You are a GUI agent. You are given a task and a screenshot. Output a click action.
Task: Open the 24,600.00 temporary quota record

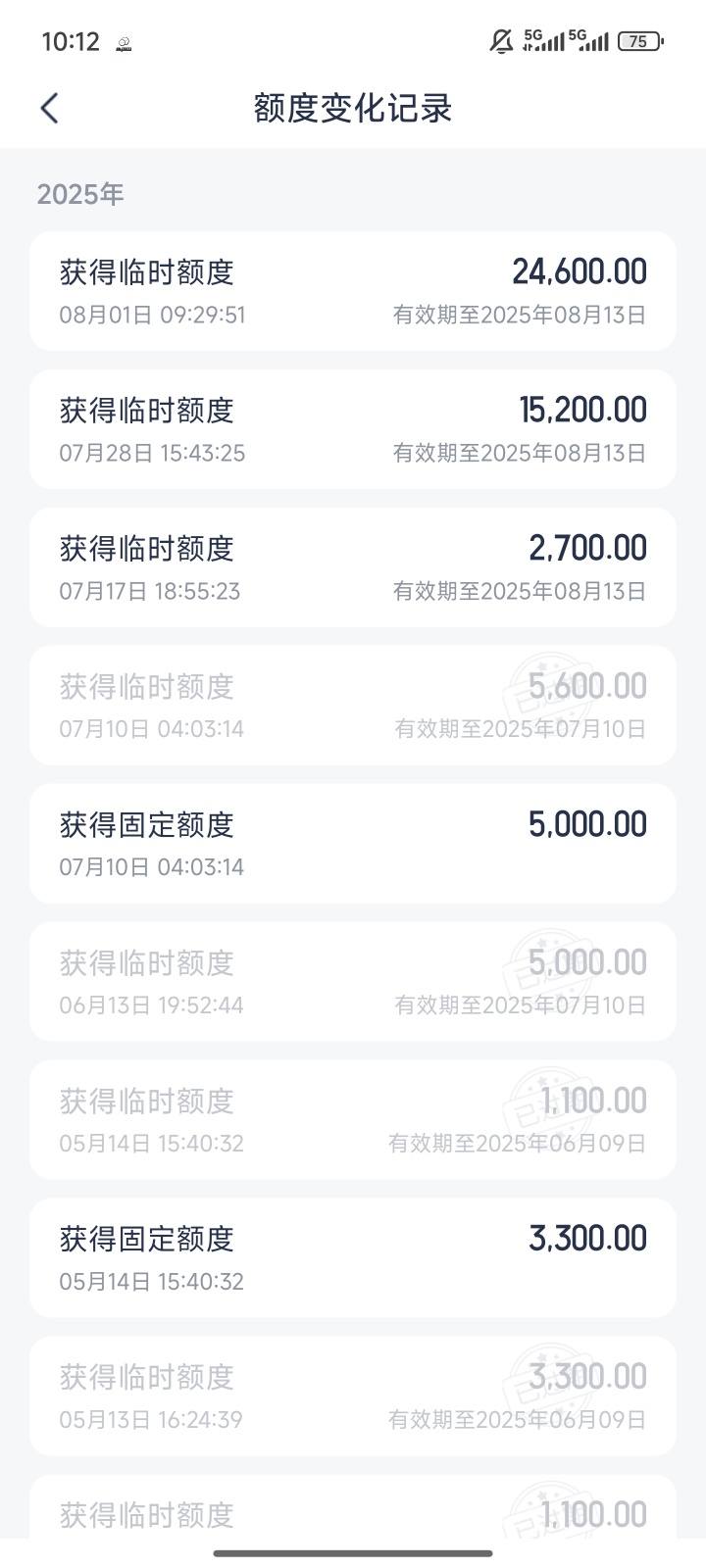pos(353,291)
